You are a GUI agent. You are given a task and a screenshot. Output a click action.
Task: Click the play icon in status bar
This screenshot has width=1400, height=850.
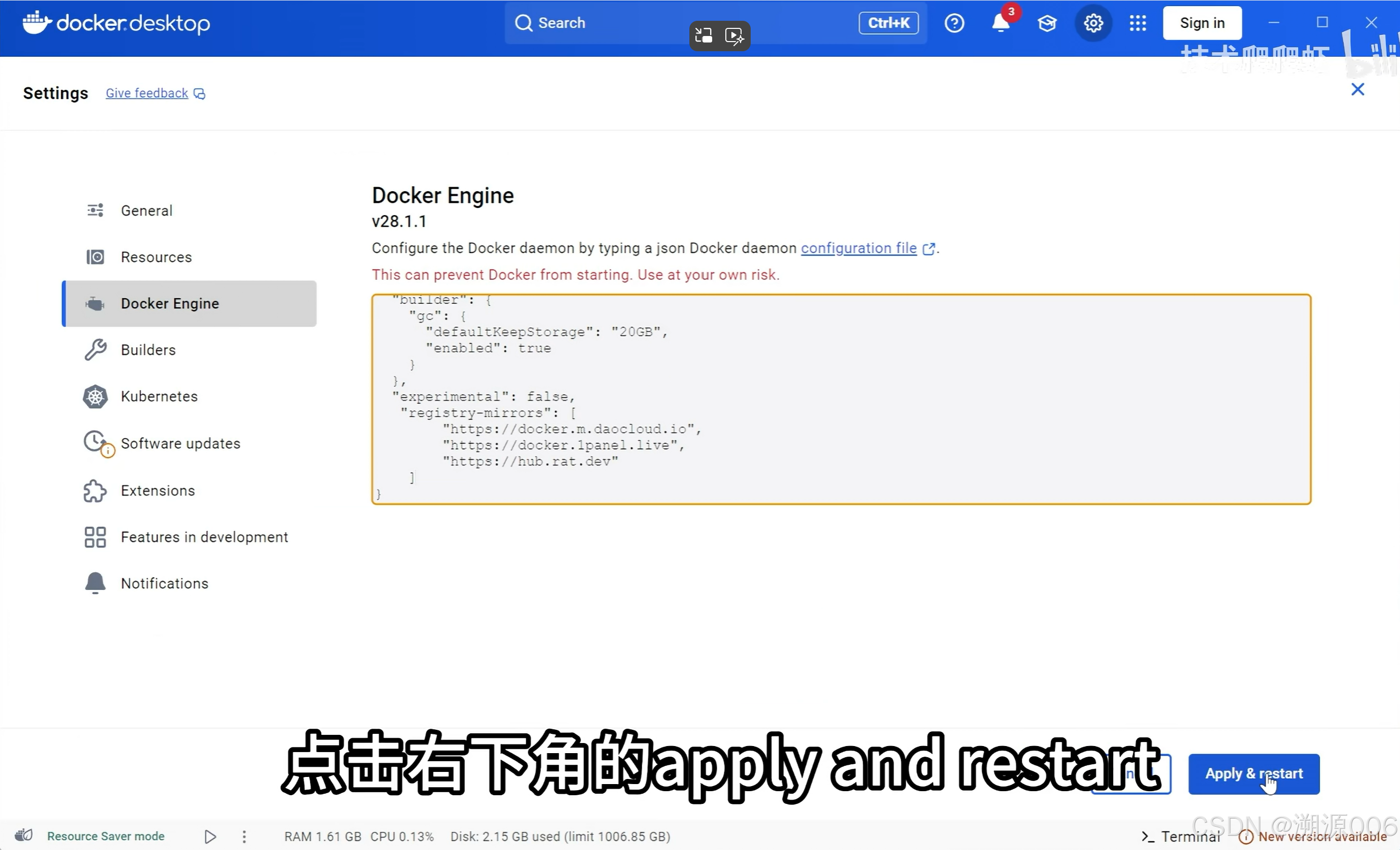coord(210,836)
